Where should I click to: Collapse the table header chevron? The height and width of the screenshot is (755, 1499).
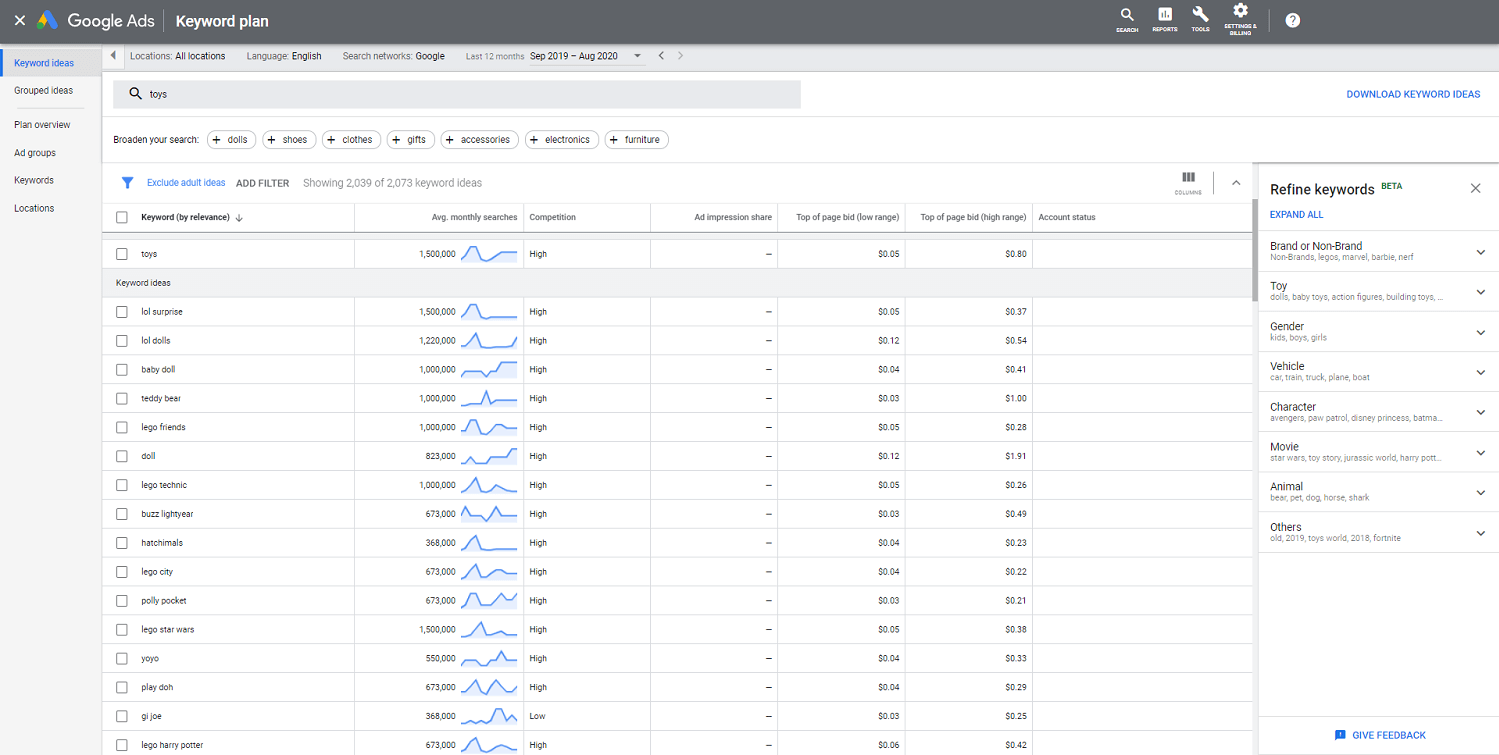coord(1236,183)
